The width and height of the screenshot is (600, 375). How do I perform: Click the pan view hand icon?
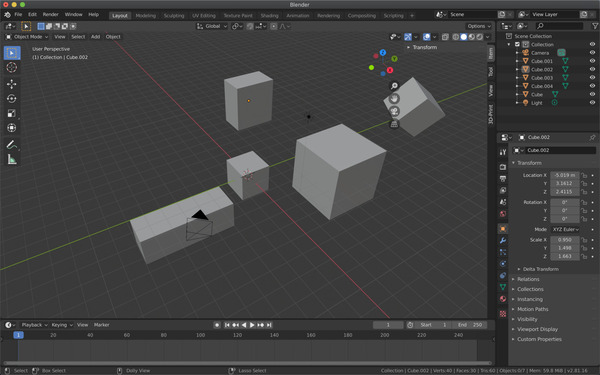point(394,98)
